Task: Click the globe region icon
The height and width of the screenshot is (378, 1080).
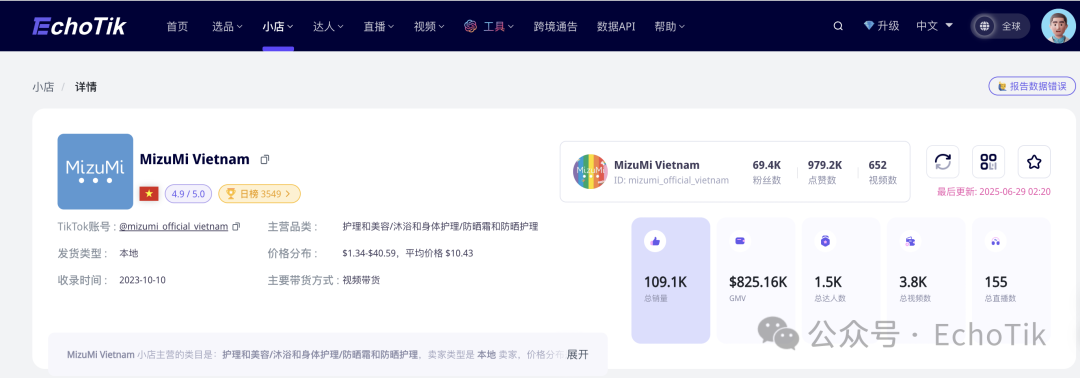Action: [985, 26]
